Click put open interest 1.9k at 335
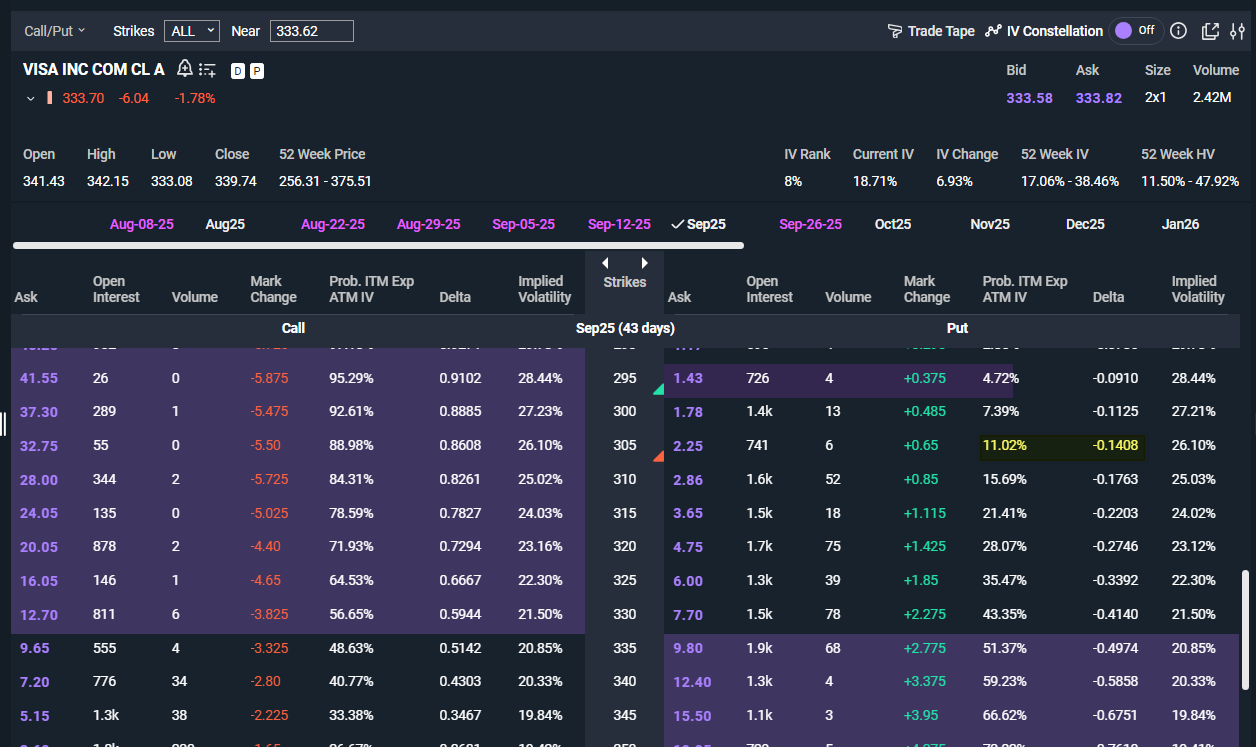Image resolution: width=1256 pixels, height=747 pixels. 759,648
